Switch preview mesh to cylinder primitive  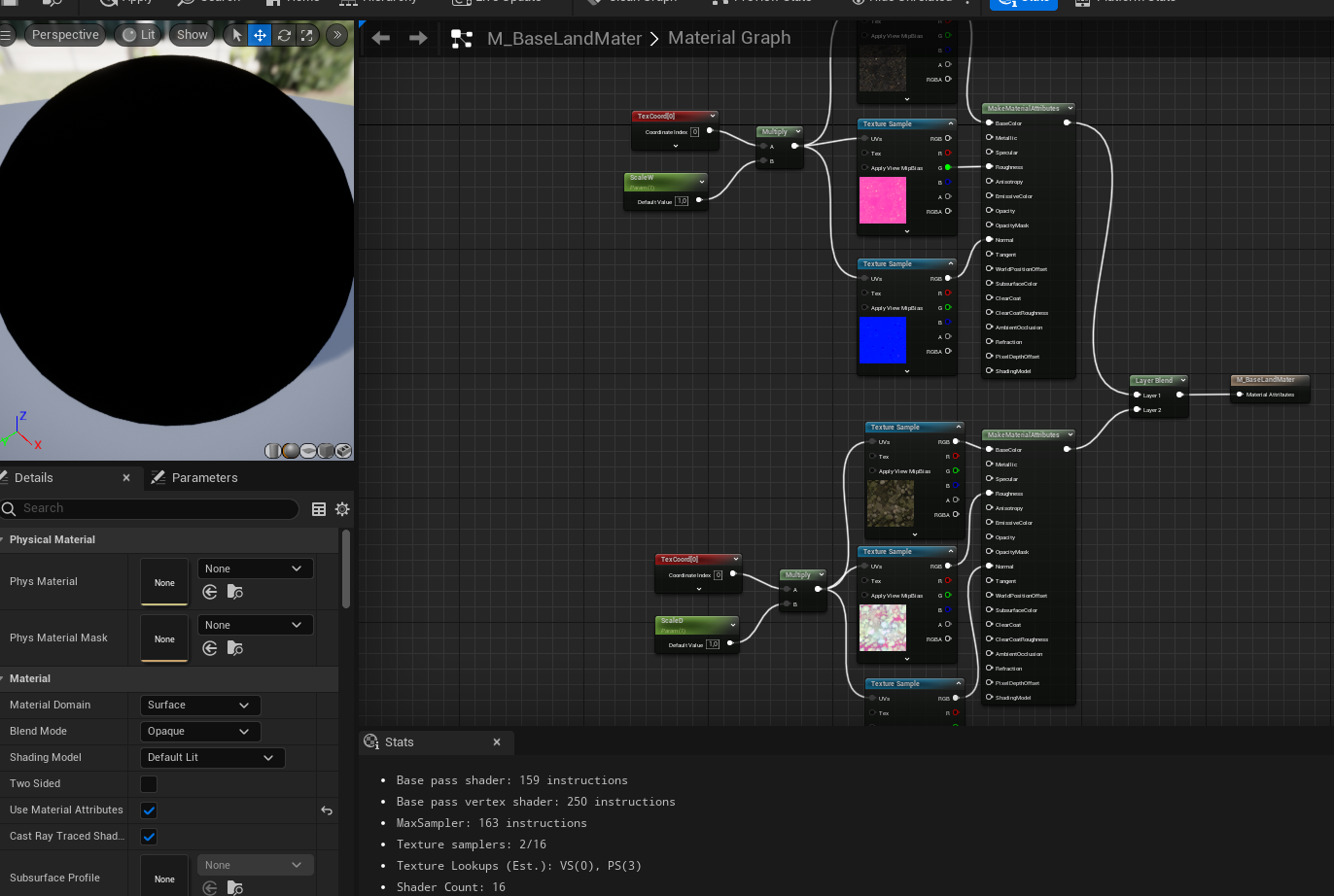pos(273,451)
